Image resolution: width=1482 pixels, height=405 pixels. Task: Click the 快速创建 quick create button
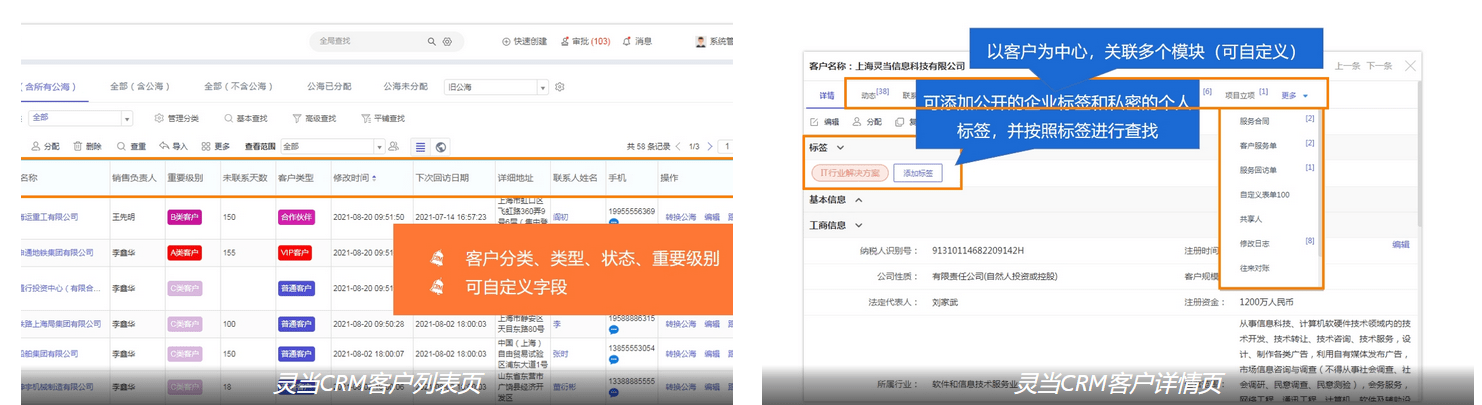click(525, 42)
